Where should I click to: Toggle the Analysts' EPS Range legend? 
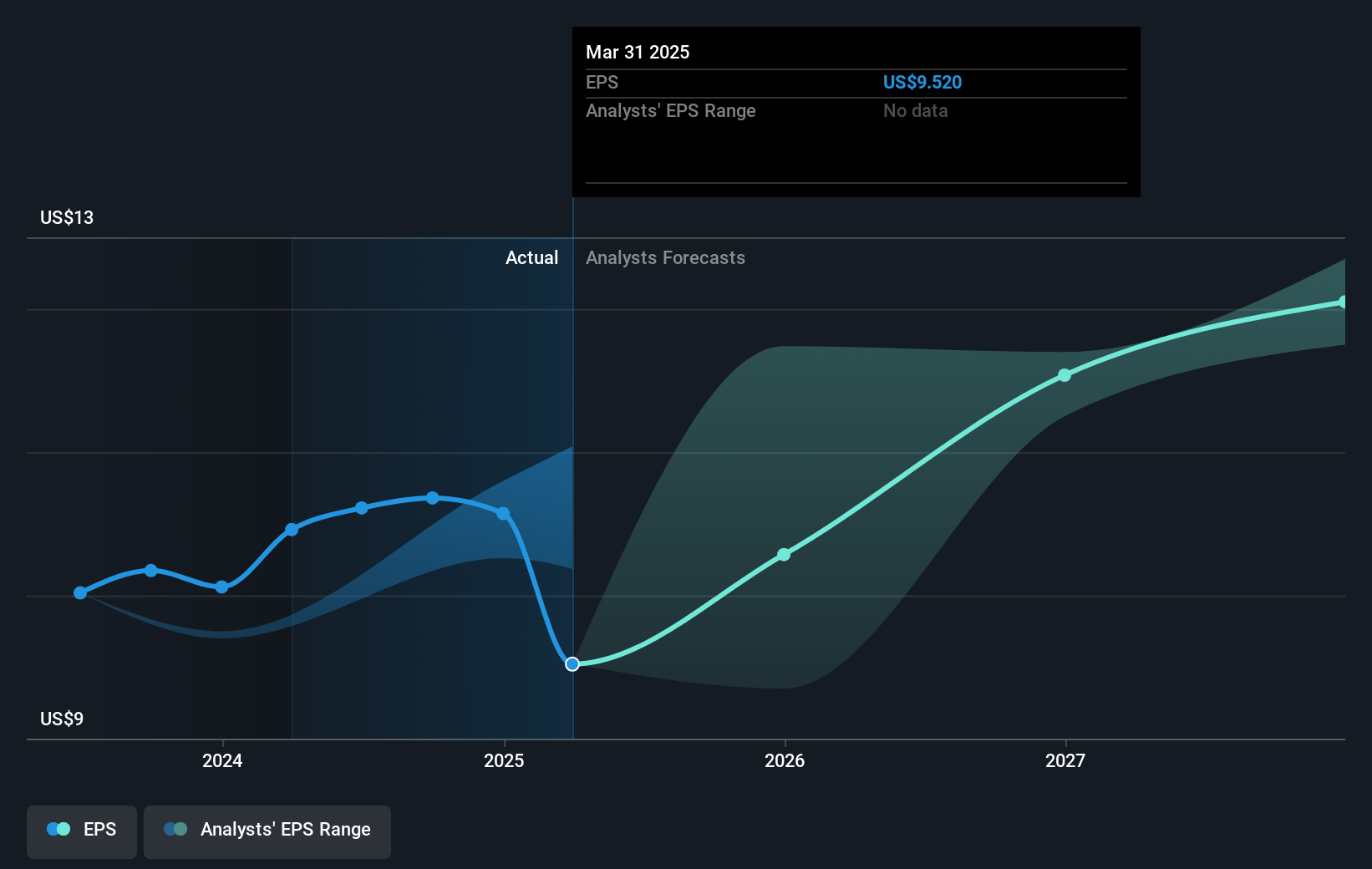pyautogui.click(x=267, y=831)
